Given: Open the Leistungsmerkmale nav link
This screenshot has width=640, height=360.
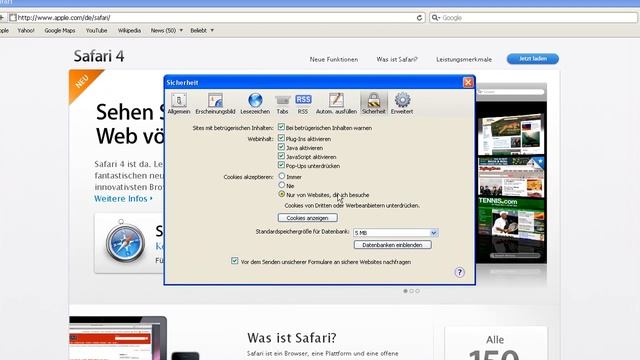Looking at the screenshot, I should tap(464, 59).
